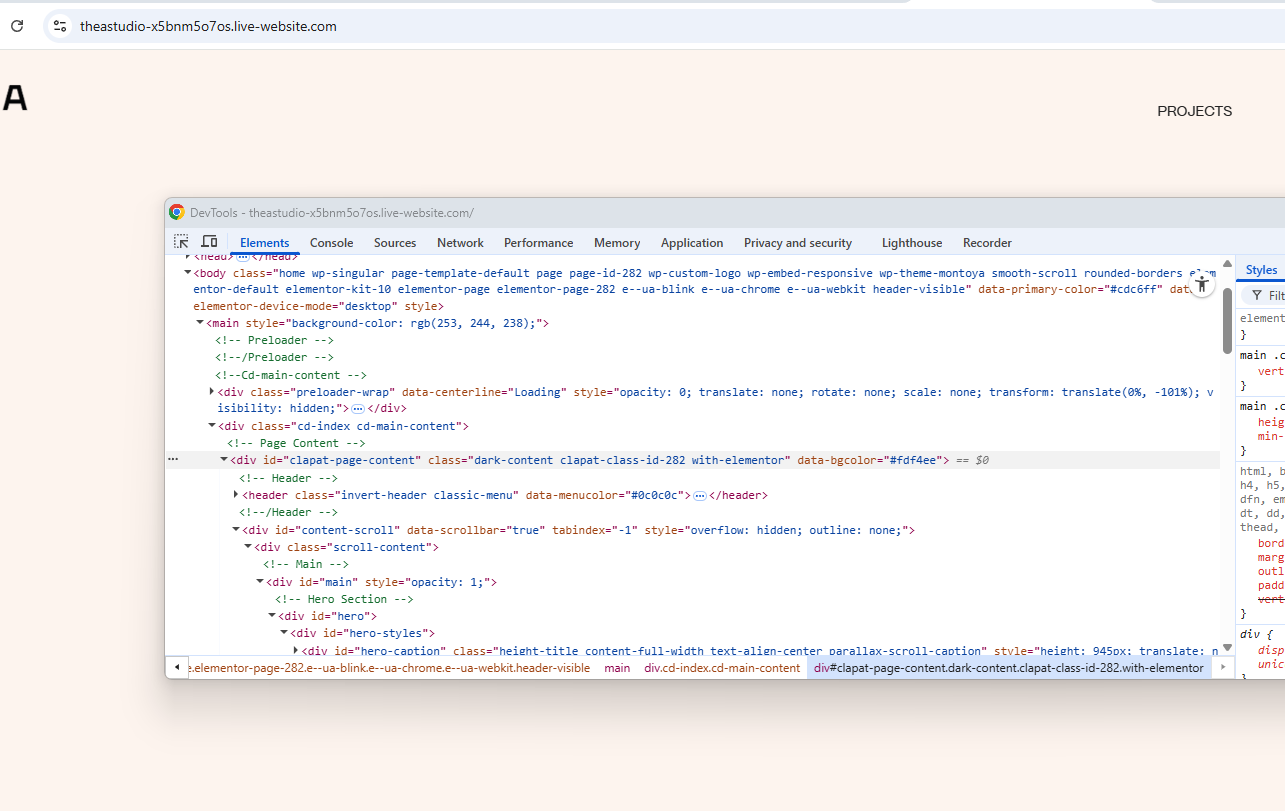This screenshot has width=1285, height=811.
Task: Open the Memory tab
Action: pyautogui.click(x=617, y=243)
